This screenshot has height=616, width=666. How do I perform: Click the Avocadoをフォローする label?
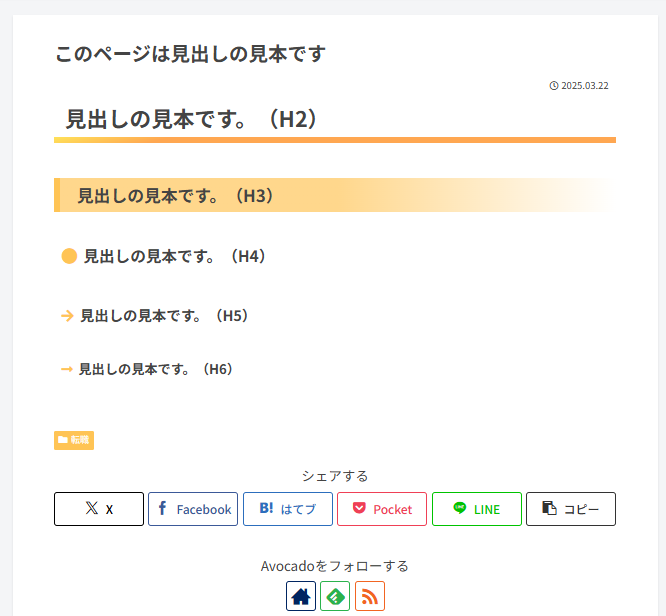[335, 566]
